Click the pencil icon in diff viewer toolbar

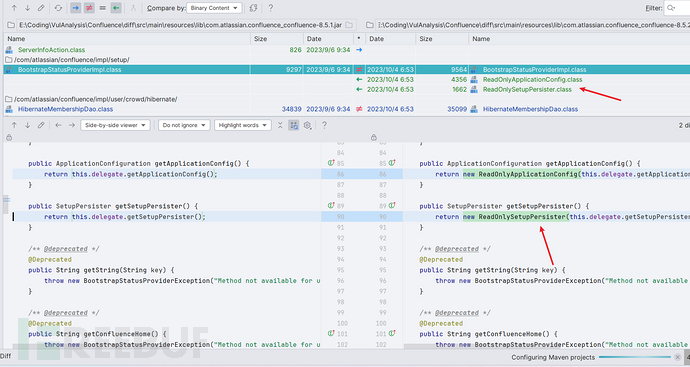coord(41,125)
